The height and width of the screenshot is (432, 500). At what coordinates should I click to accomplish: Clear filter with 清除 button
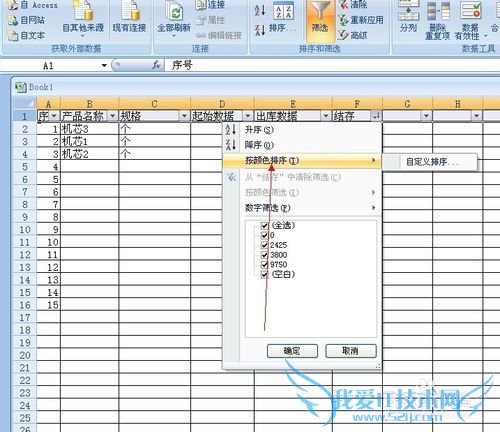pyautogui.click(x=353, y=5)
